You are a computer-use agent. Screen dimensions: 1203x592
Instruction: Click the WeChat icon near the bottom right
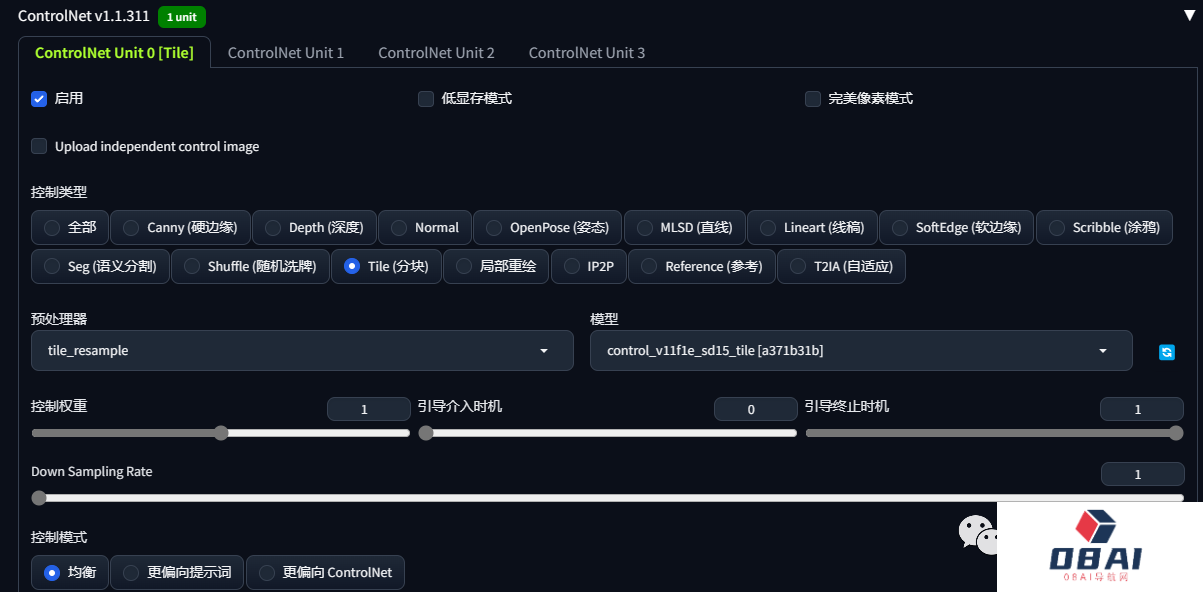[978, 535]
